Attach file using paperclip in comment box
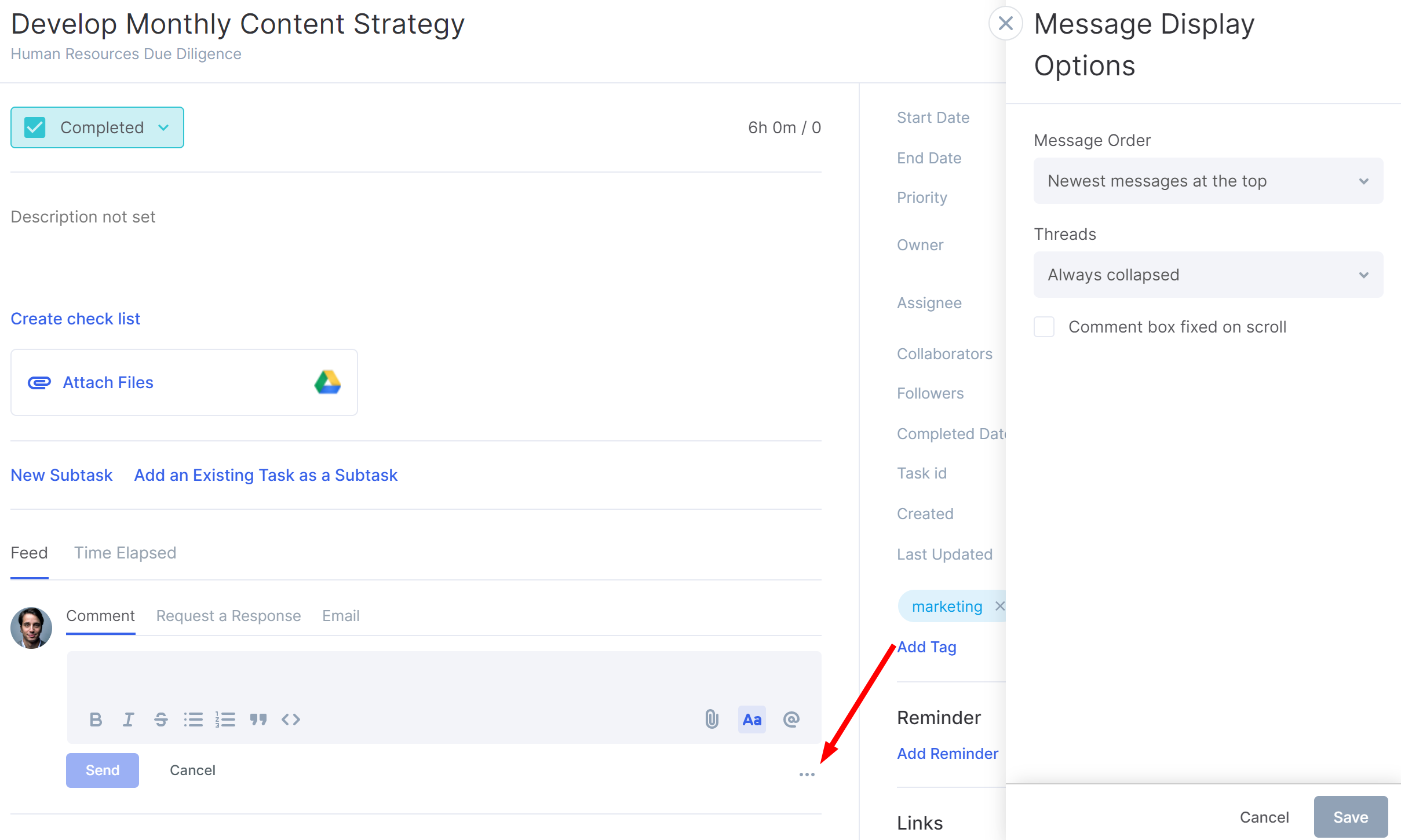This screenshot has height=840, width=1401. 712,720
